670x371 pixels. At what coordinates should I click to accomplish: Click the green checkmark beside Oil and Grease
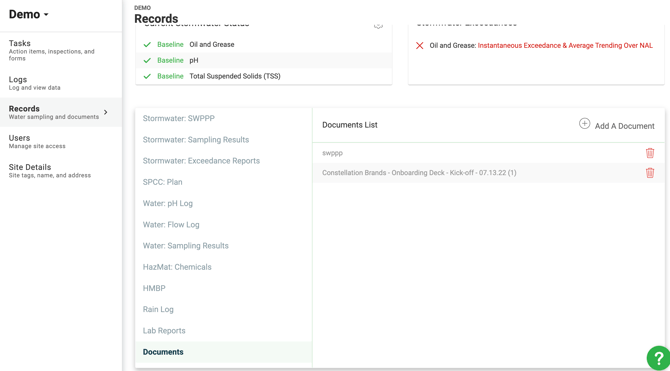(147, 44)
